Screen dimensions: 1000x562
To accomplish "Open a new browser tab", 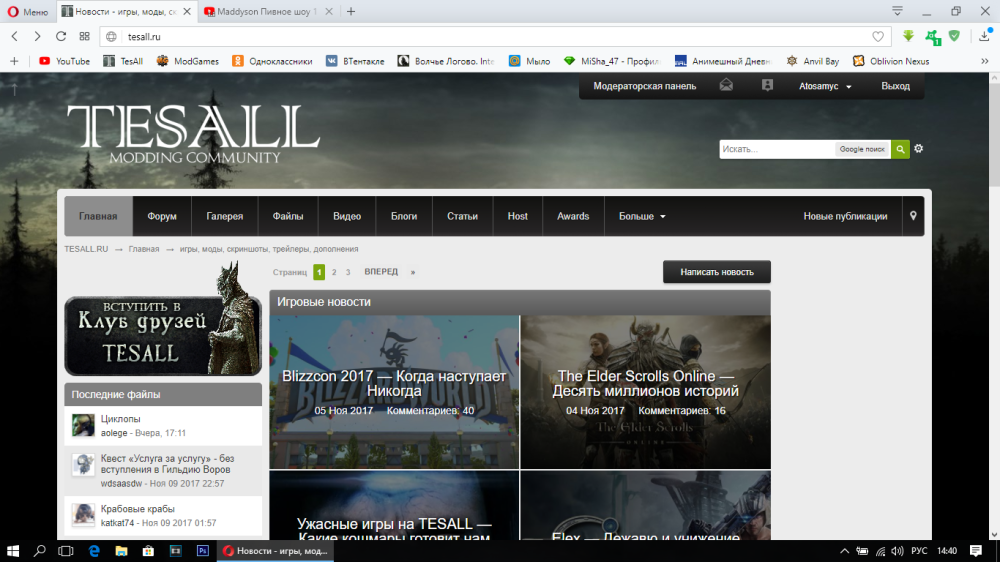I will (x=351, y=11).
